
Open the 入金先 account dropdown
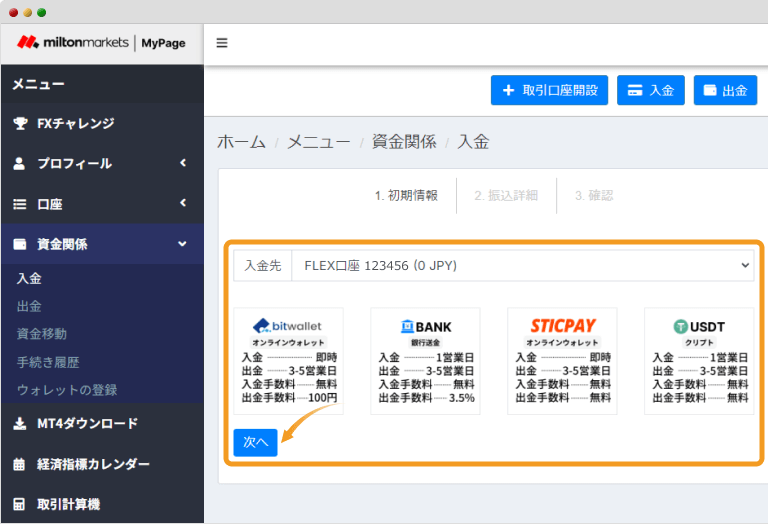point(523,265)
